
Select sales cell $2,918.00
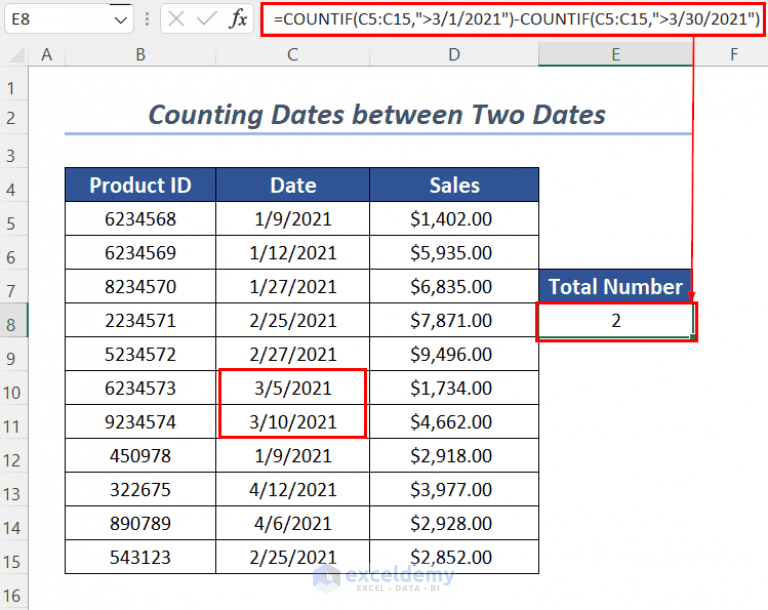(x=454, y=456)
